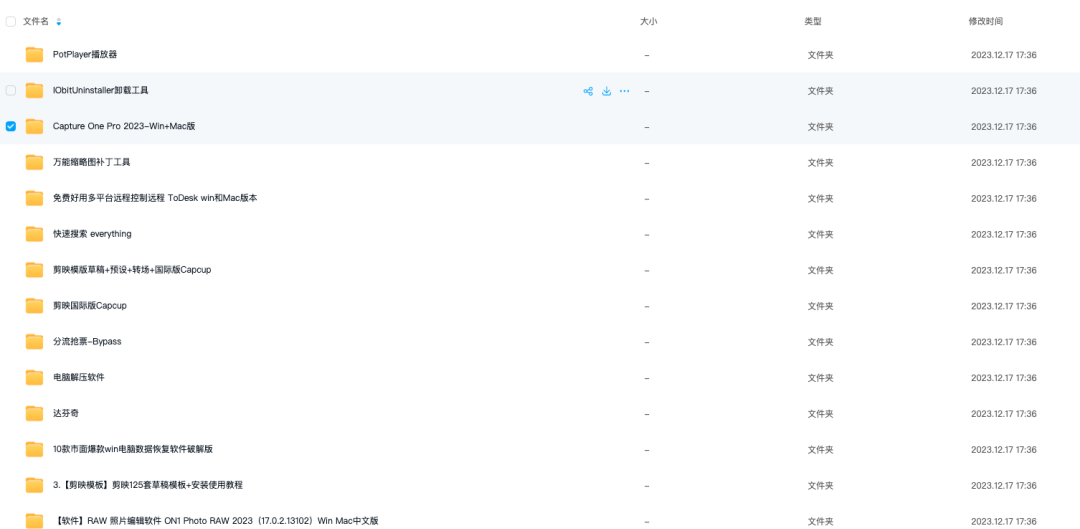Click size dash in Capture One Pro row
Viewport: 1080px width, 529px height.
coord(647,127)
